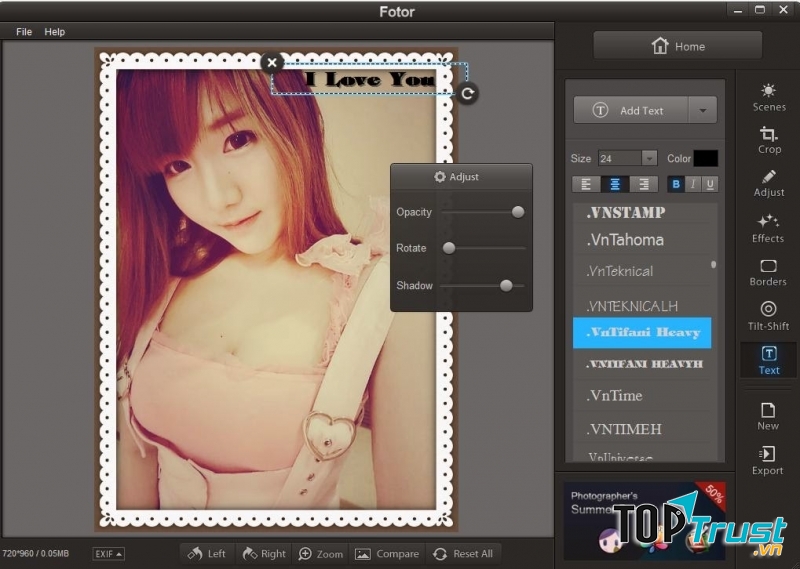Click the Home button
The height and width of the screenshot is (569, 800).
click(677, 46)
